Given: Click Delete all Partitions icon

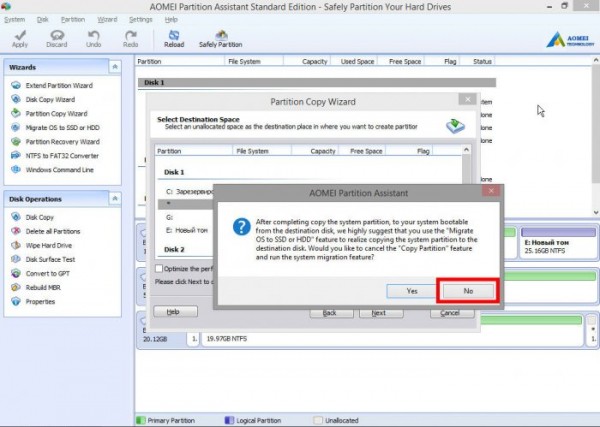Looking at the screenshot, I should pyautogui.click(x=16, y=231).
